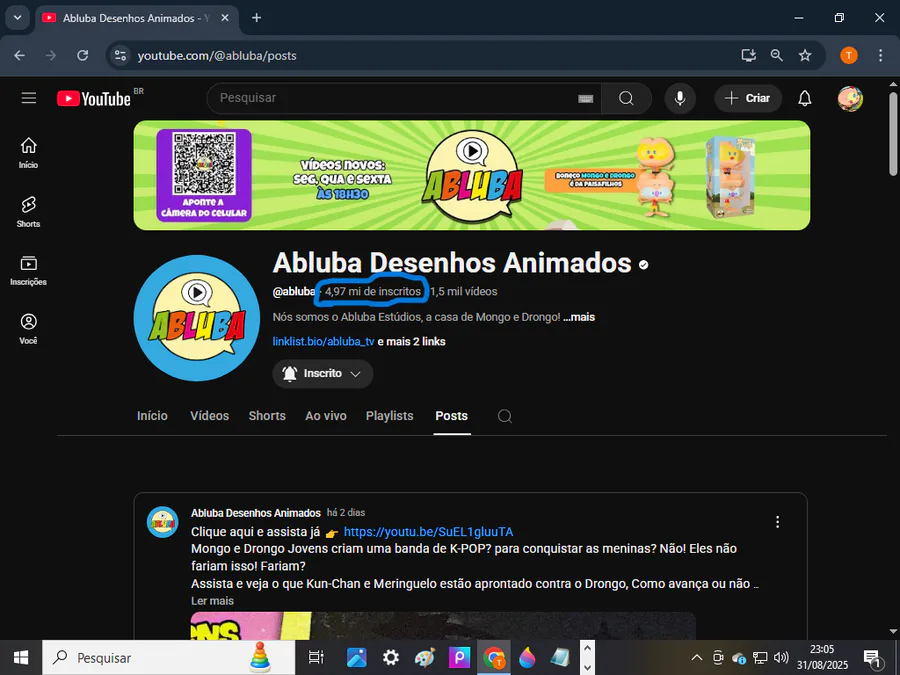This screenshot has height=675, width=900.
Task: Open the post's three-dot options menu
Action: click(777, 522)
